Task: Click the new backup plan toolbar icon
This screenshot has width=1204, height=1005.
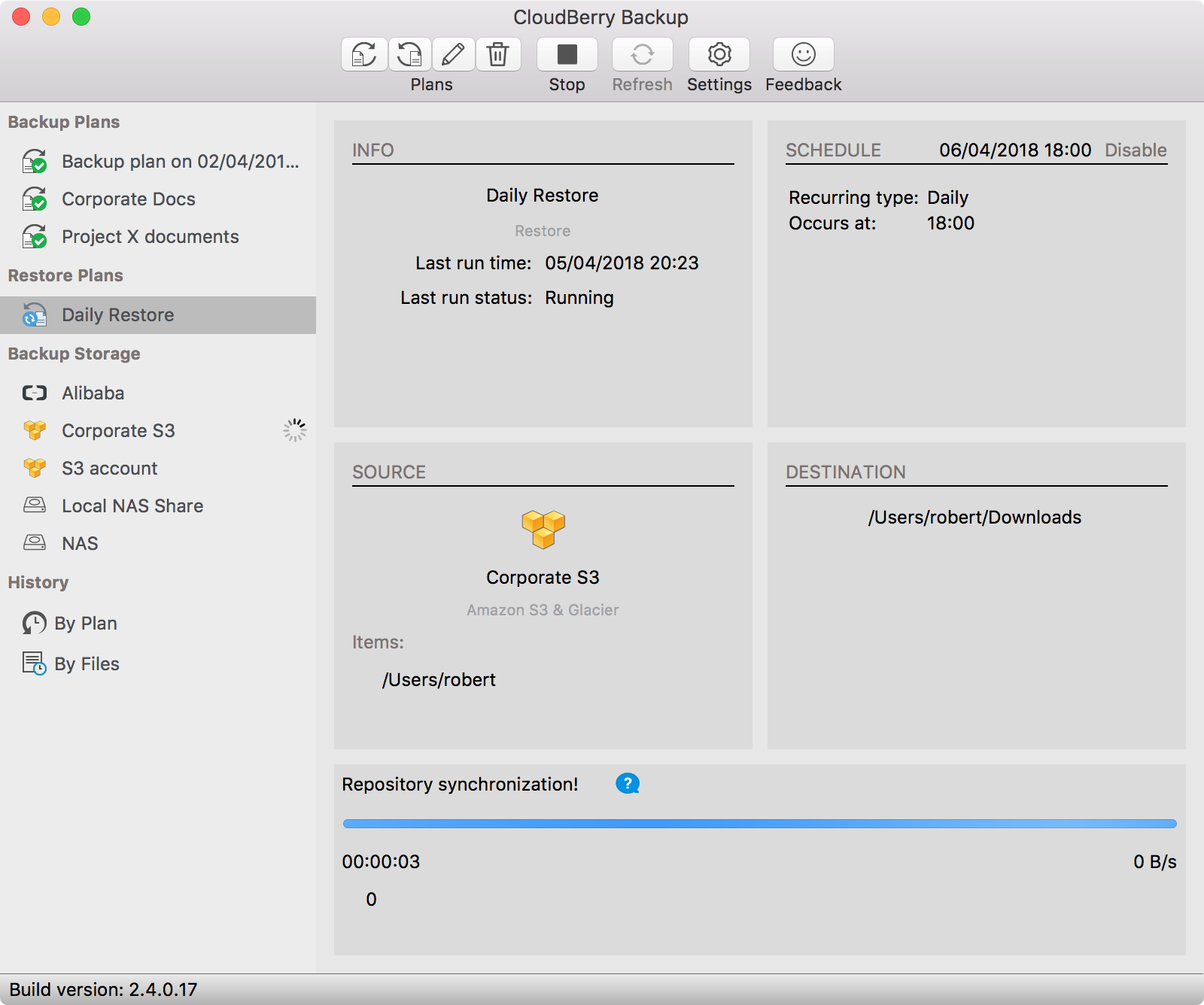Action: tap(365, 54)
